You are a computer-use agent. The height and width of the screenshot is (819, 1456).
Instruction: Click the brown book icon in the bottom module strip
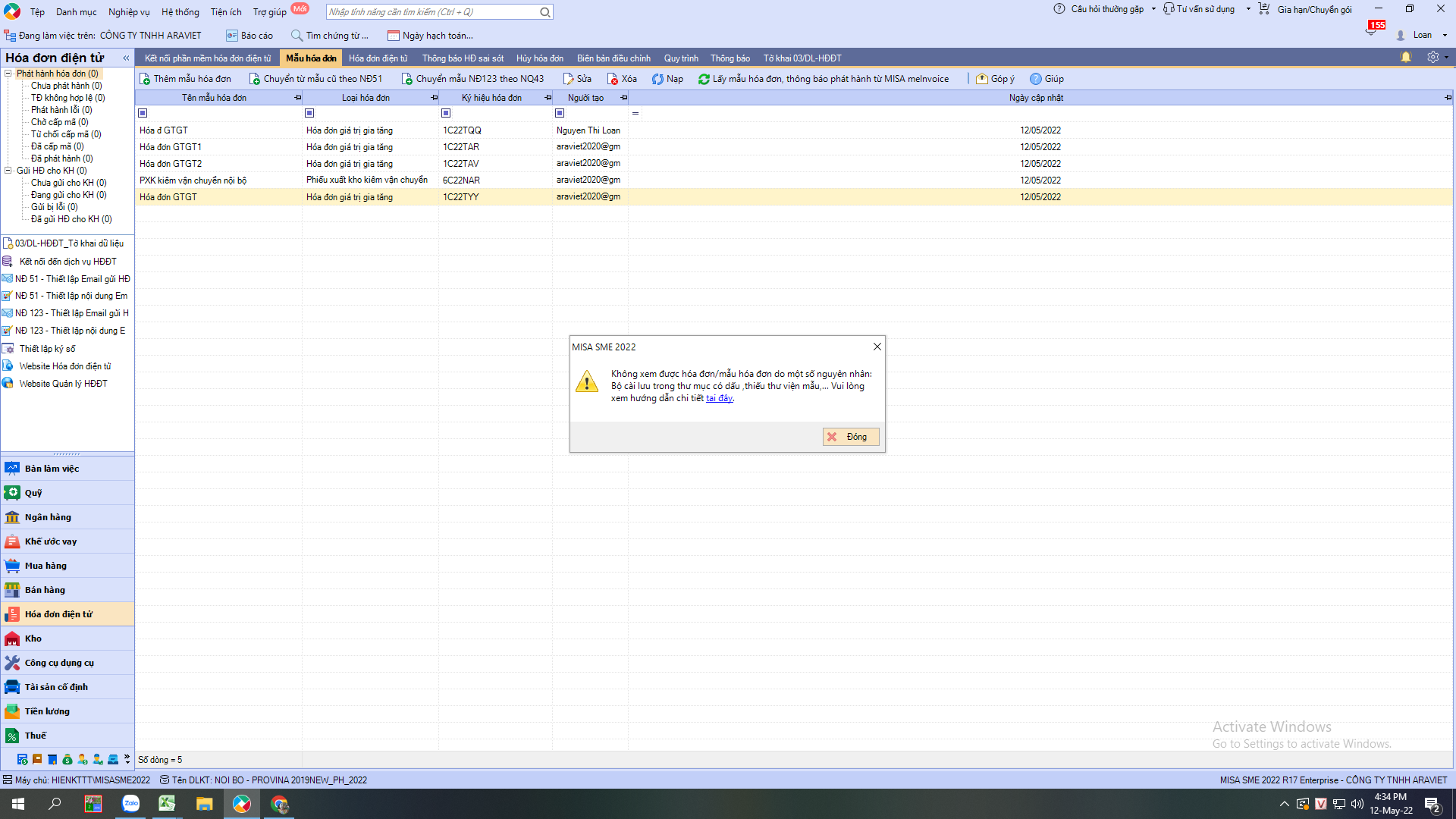37,759
